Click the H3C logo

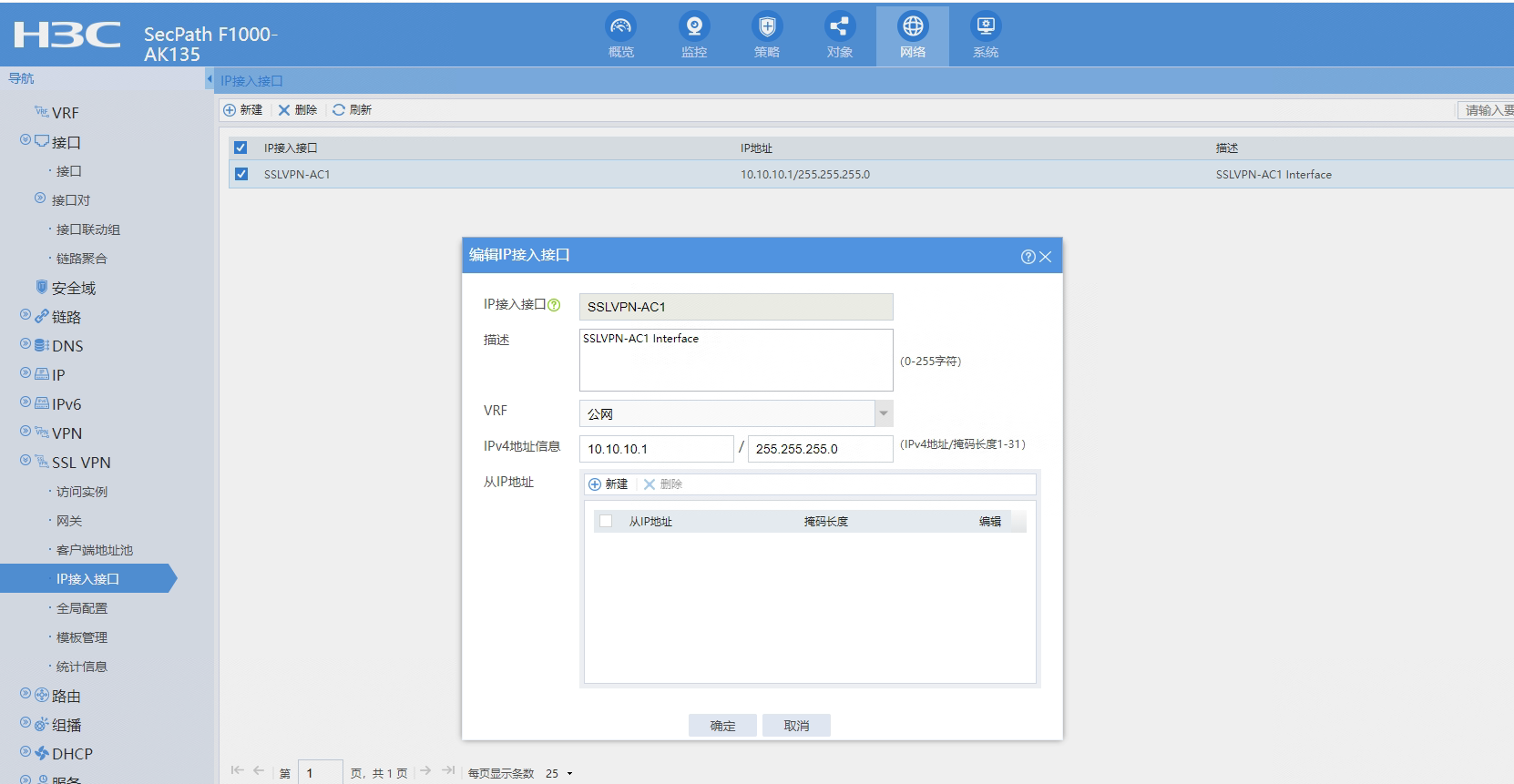(x=67, y=35)
